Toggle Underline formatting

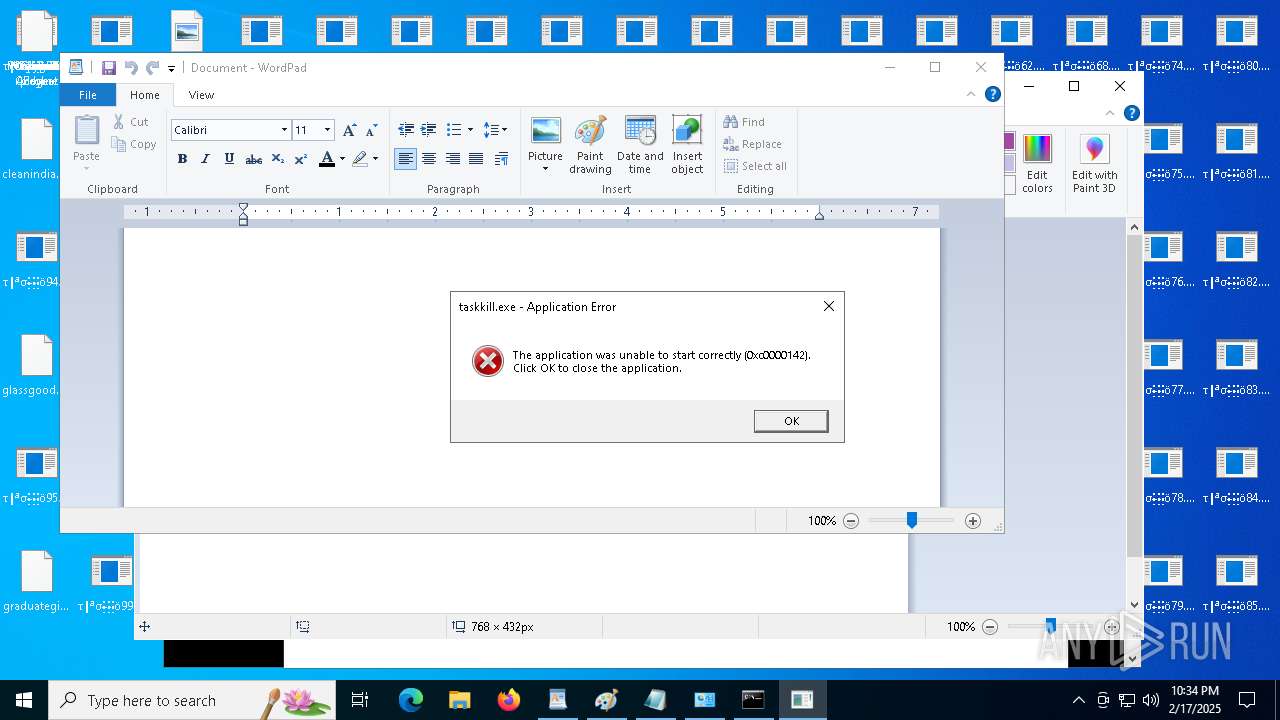coord(229,159)
